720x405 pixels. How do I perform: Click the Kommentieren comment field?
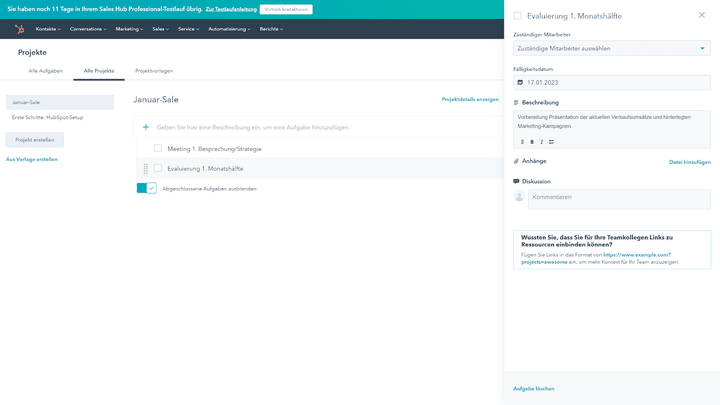(619, 199)
